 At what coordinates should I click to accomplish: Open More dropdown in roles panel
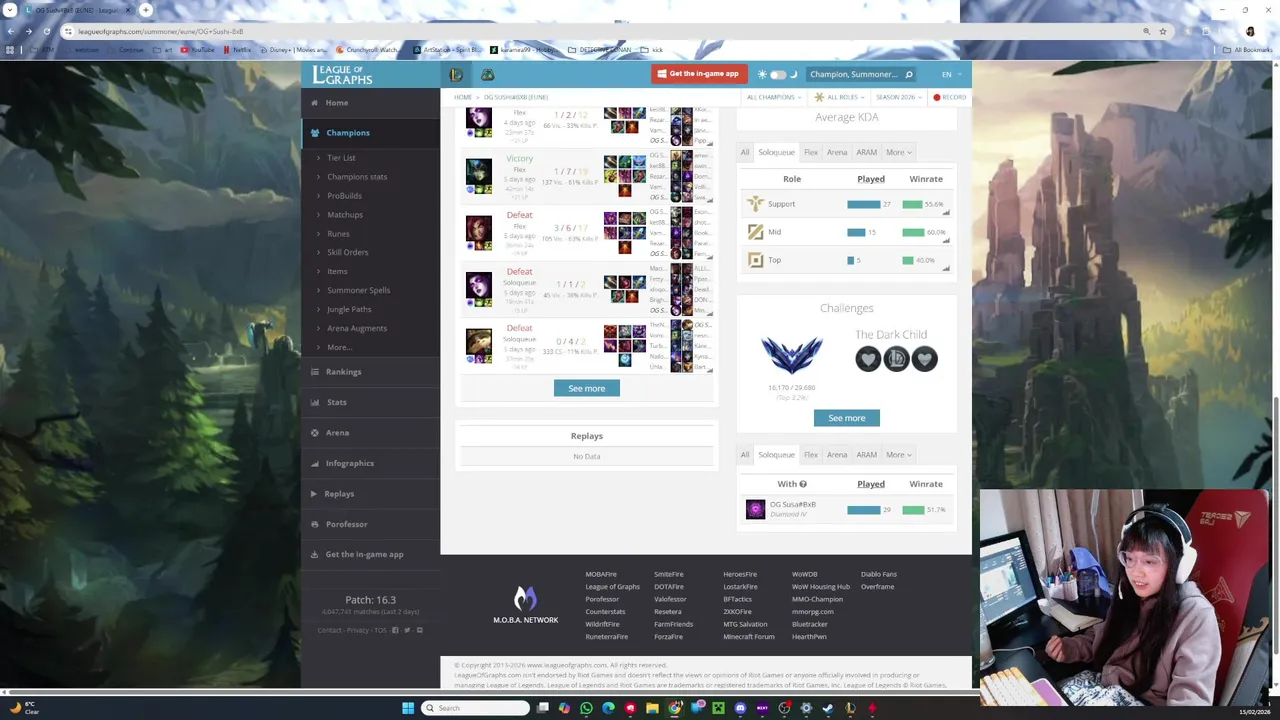(x=898, y=153)
